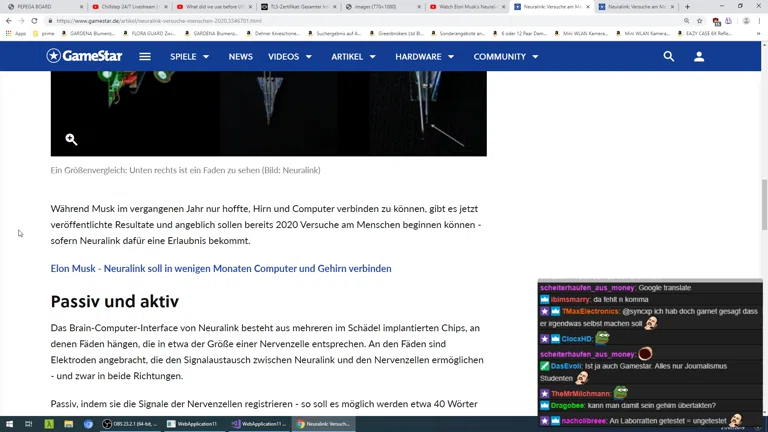The height and width of the screenshot is (432, 768).
Task: Switch to OBS in the taskbar
Action: coord(130,424)
